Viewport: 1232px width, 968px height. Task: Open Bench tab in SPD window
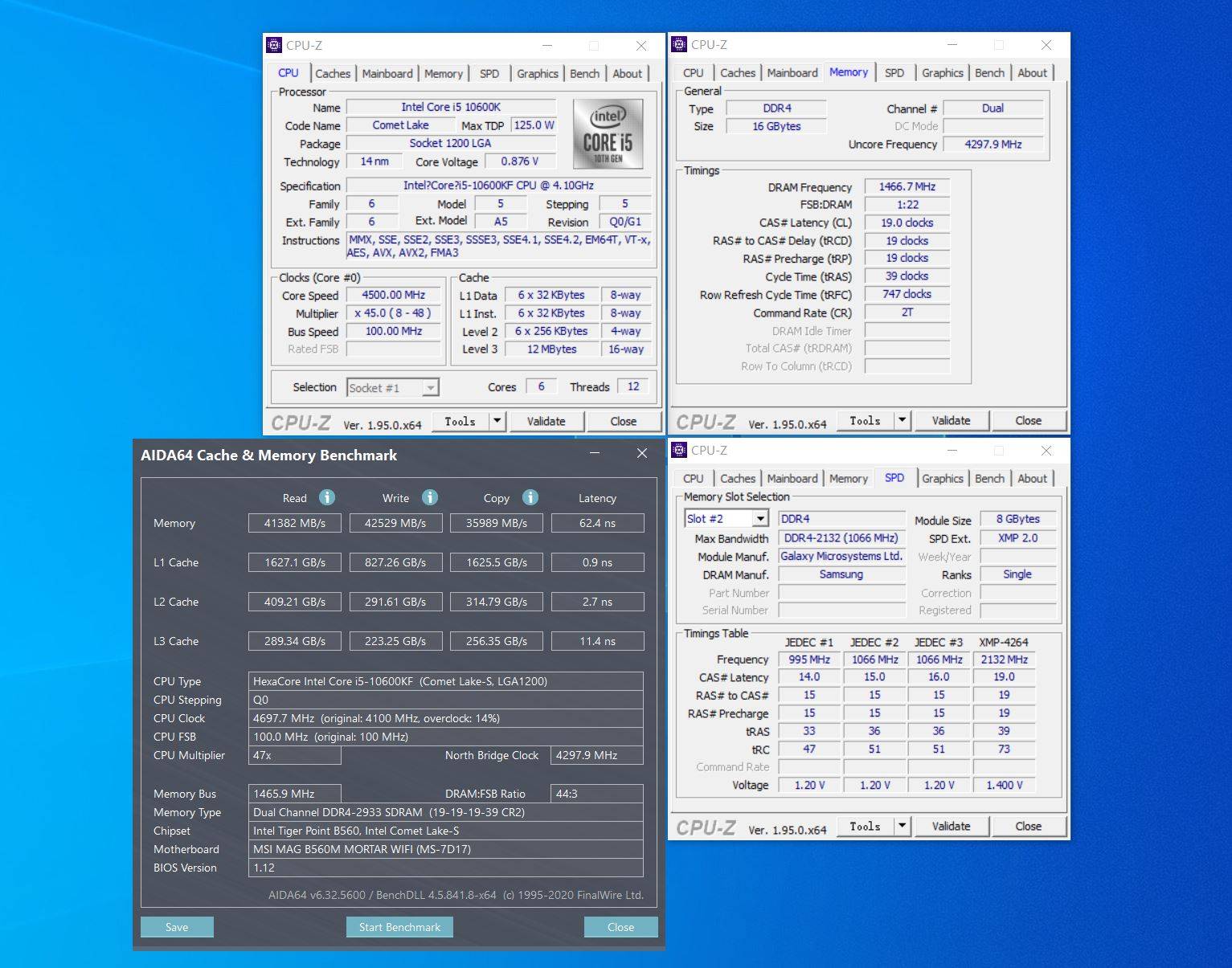click(989, 478)
